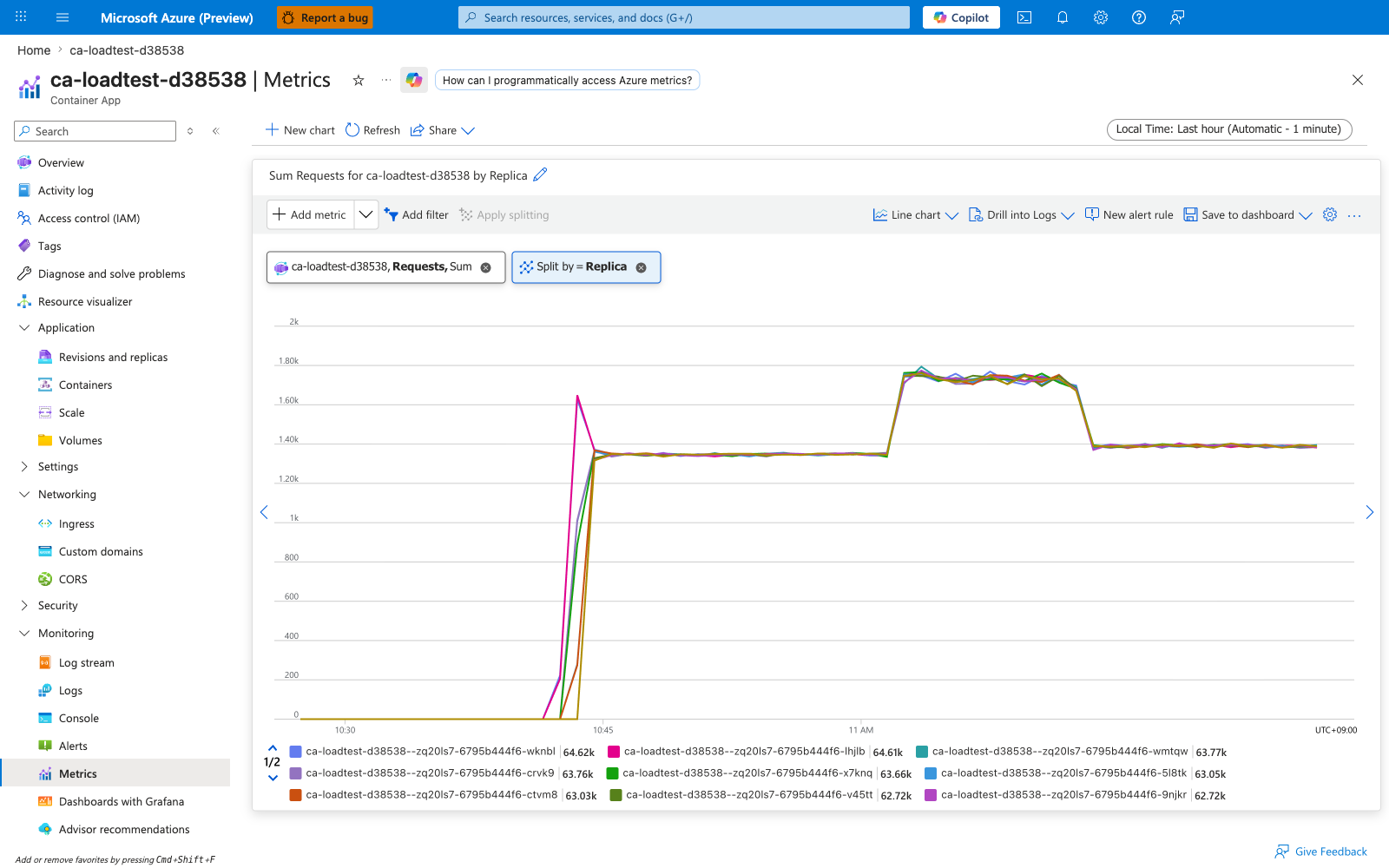
Task: Show next legend page arrow
Action: tap(273, 778)
